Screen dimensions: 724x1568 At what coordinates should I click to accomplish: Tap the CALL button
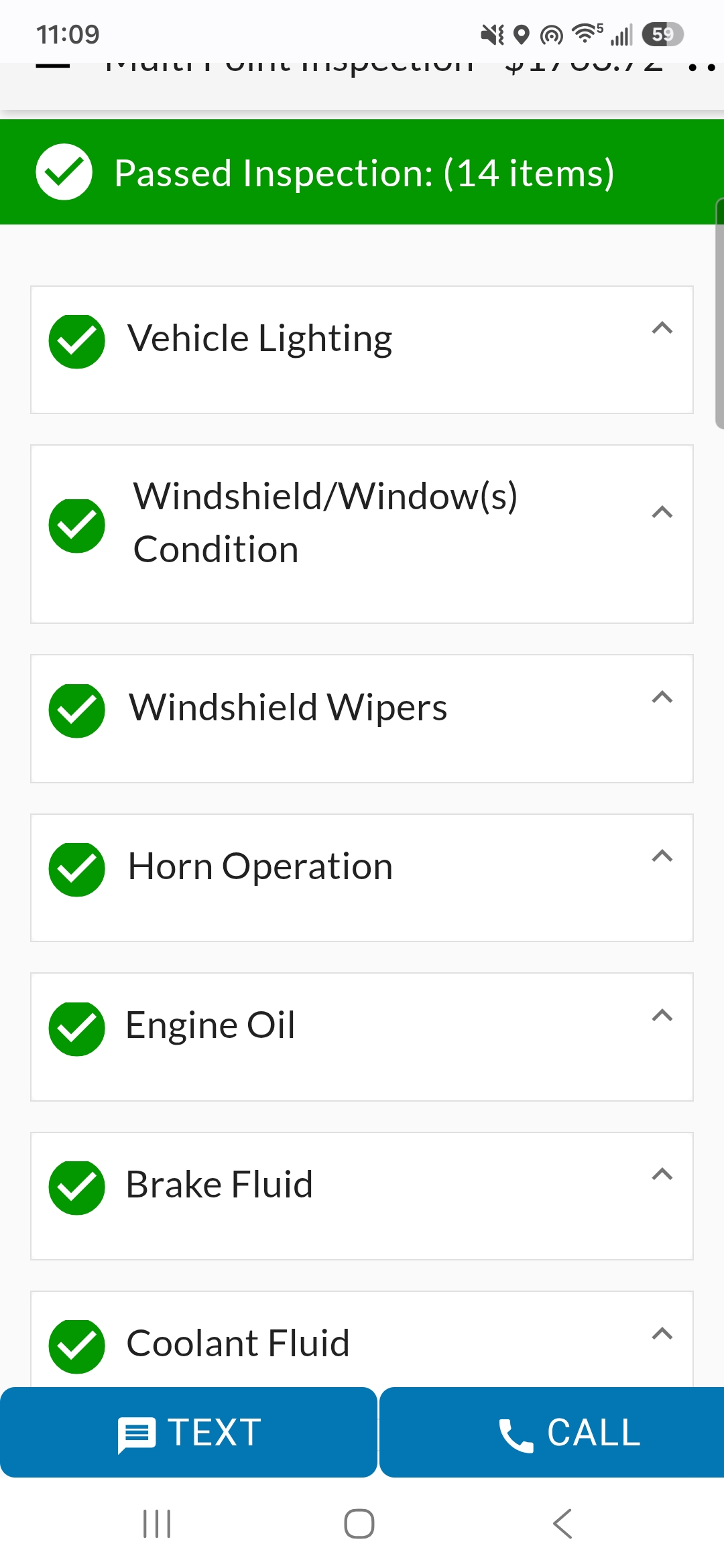[552, 1433]
